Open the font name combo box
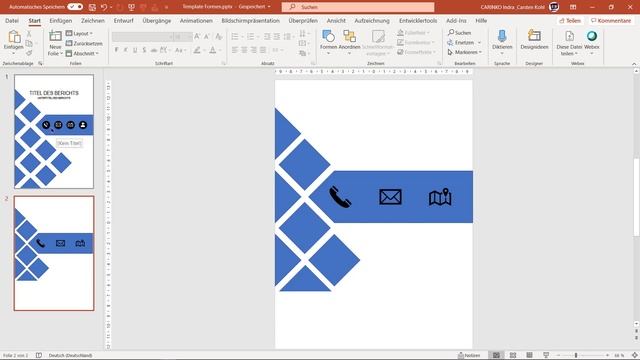Viewport: 640px width, 360px height. pos(143,37)
